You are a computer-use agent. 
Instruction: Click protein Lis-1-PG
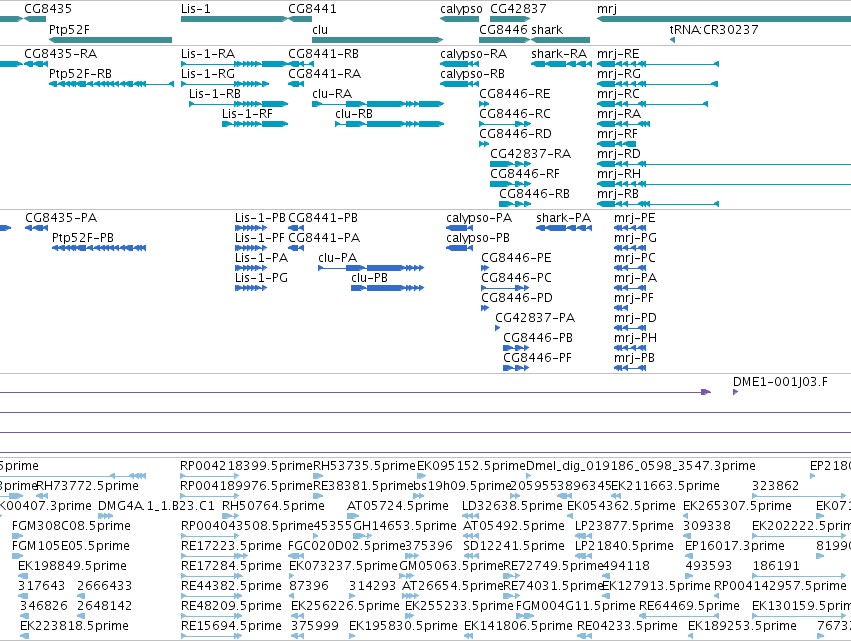click(251, 288)
